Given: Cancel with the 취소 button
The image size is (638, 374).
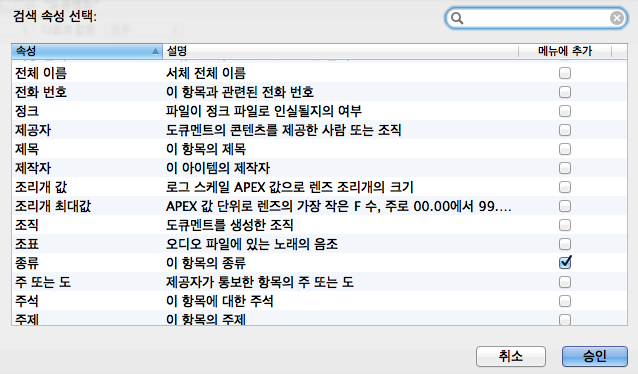Looking at the screenshot, I should (x=511, y=357).
